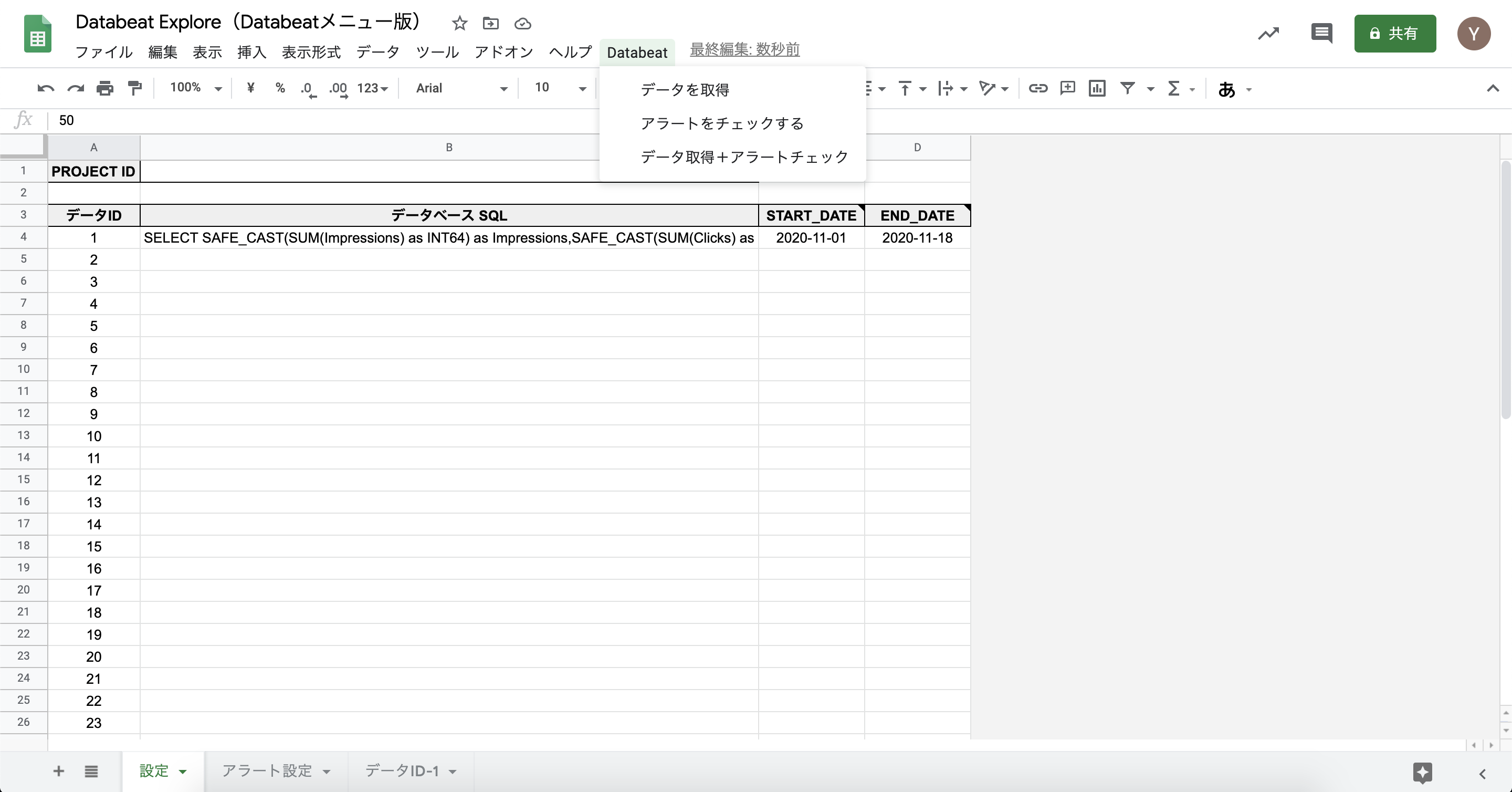Select the paint format tool
This screenshot has height=792, width=1512.
(135, 89)
